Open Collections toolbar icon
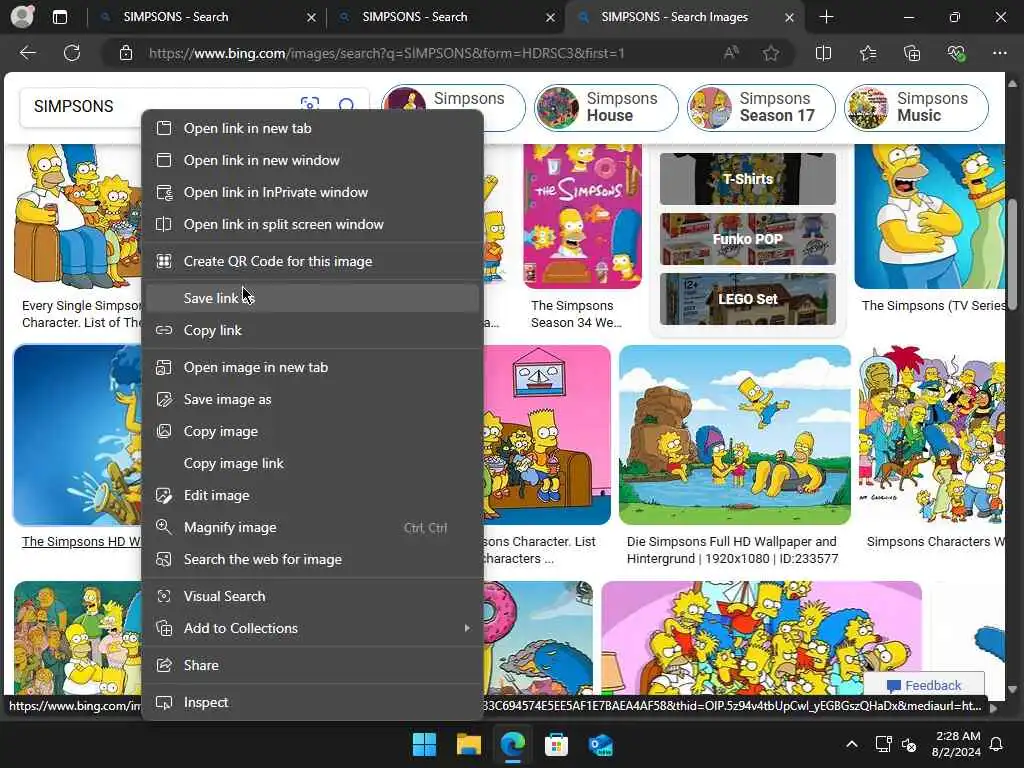The height and width of the screenshot is (768, 1024). pyautogui.click(x=912, y=53)
